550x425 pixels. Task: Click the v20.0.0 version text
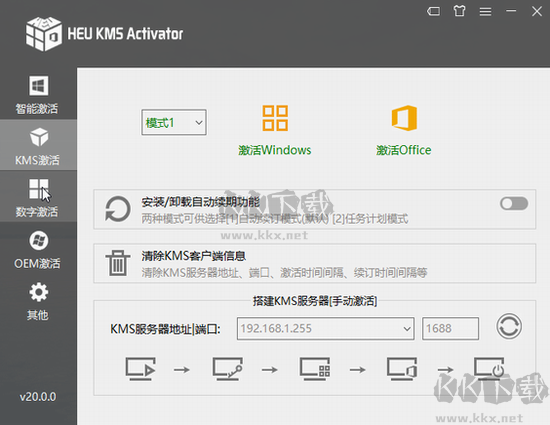click(x=38, y=397)
